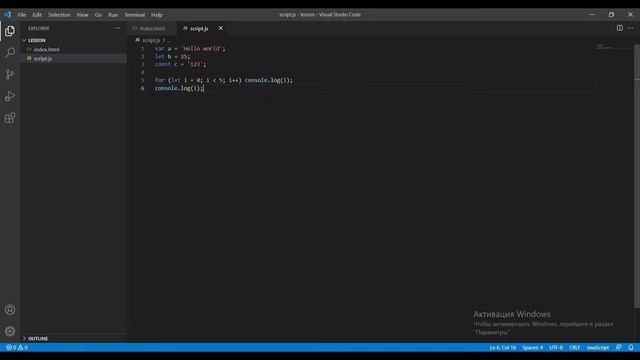Open the Edit menu
640x360 pixels.
pyautogui.click(x=37, y=15)
